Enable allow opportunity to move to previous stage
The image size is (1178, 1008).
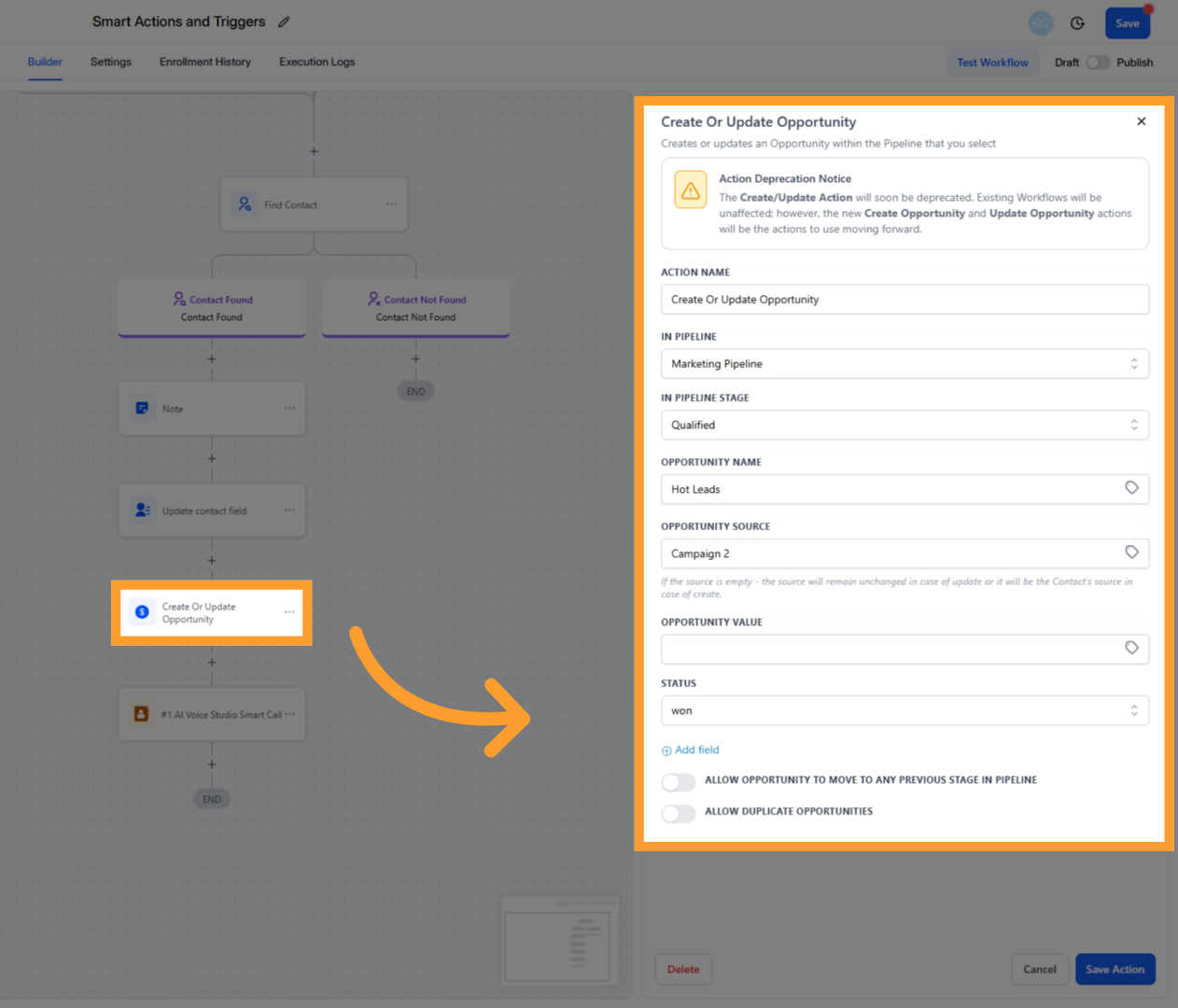(x=679, y=782)
